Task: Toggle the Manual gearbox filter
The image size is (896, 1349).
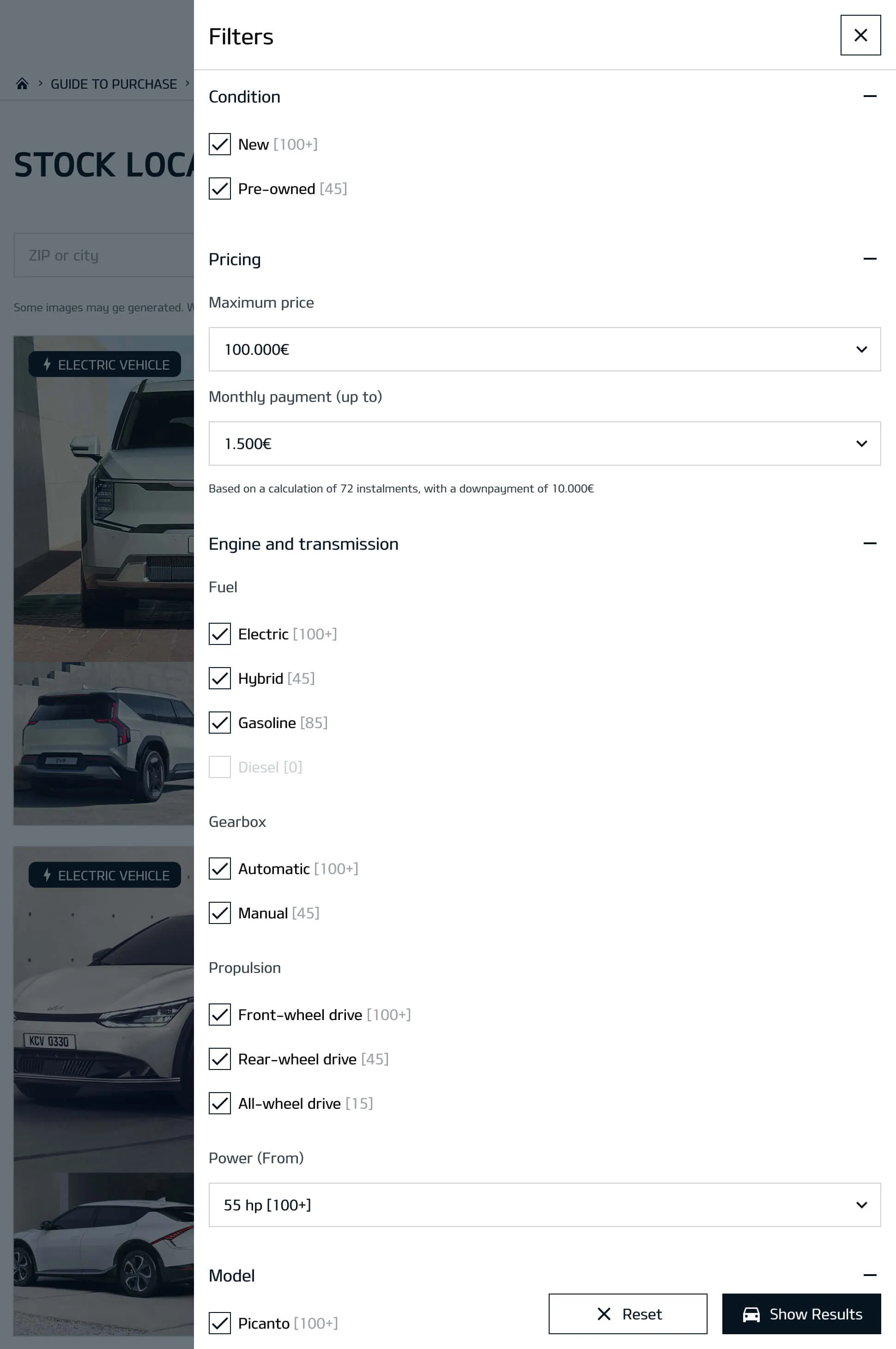Action: click(x=219, y=913)
